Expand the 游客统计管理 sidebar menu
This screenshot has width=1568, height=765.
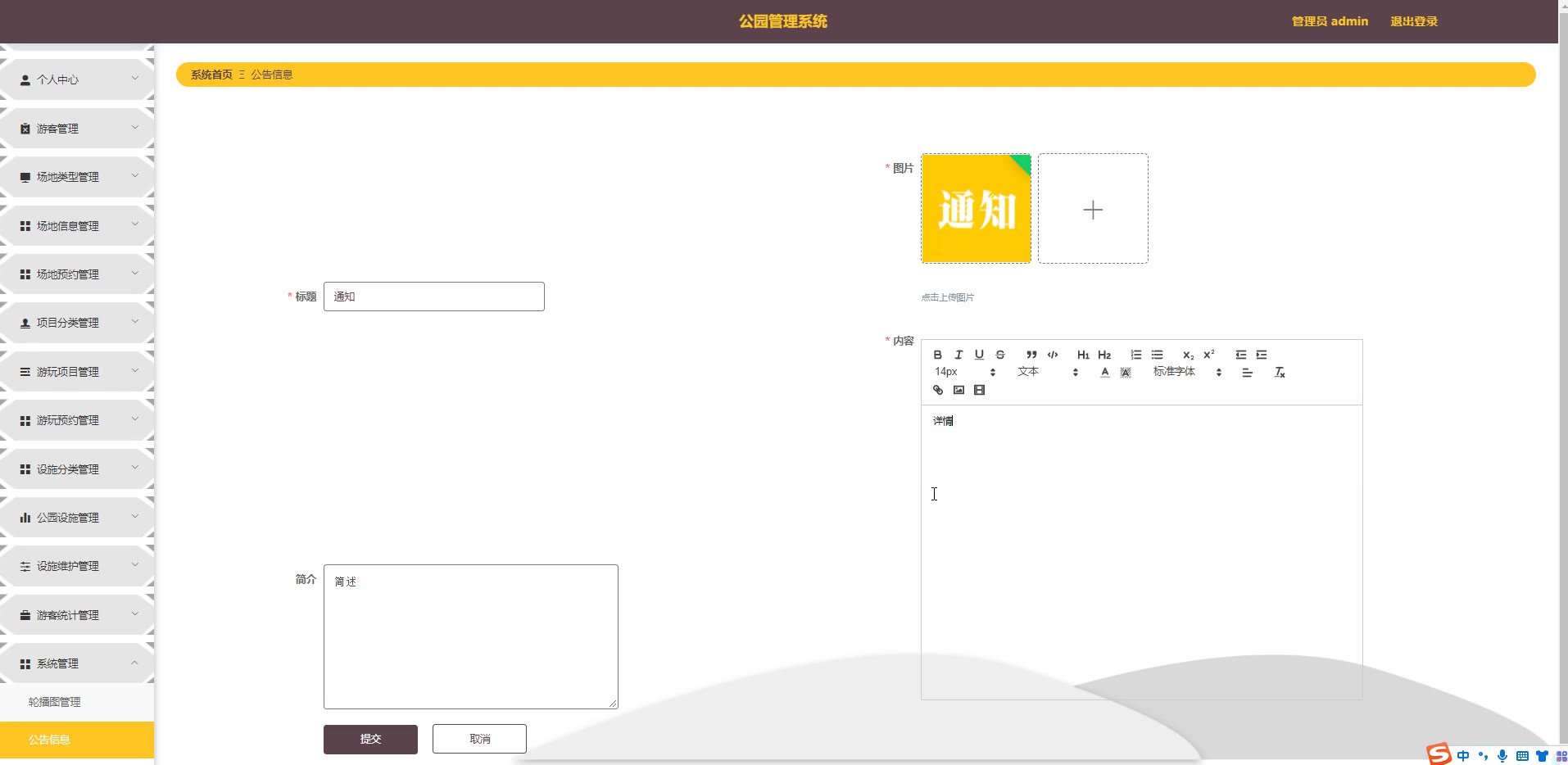77,615
